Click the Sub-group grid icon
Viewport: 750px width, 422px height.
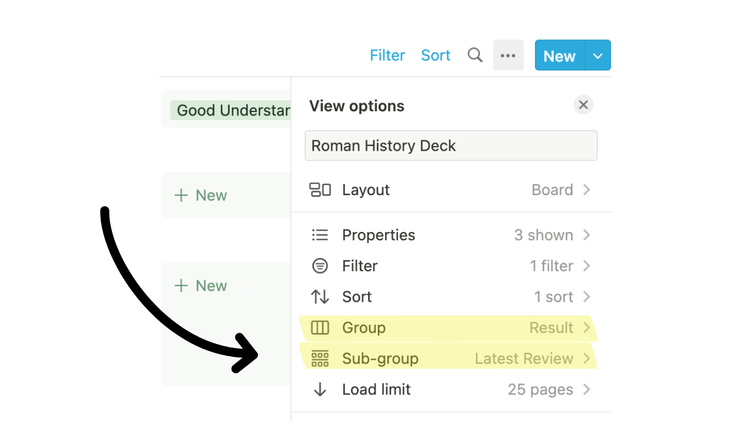click(x=320, y=359)
